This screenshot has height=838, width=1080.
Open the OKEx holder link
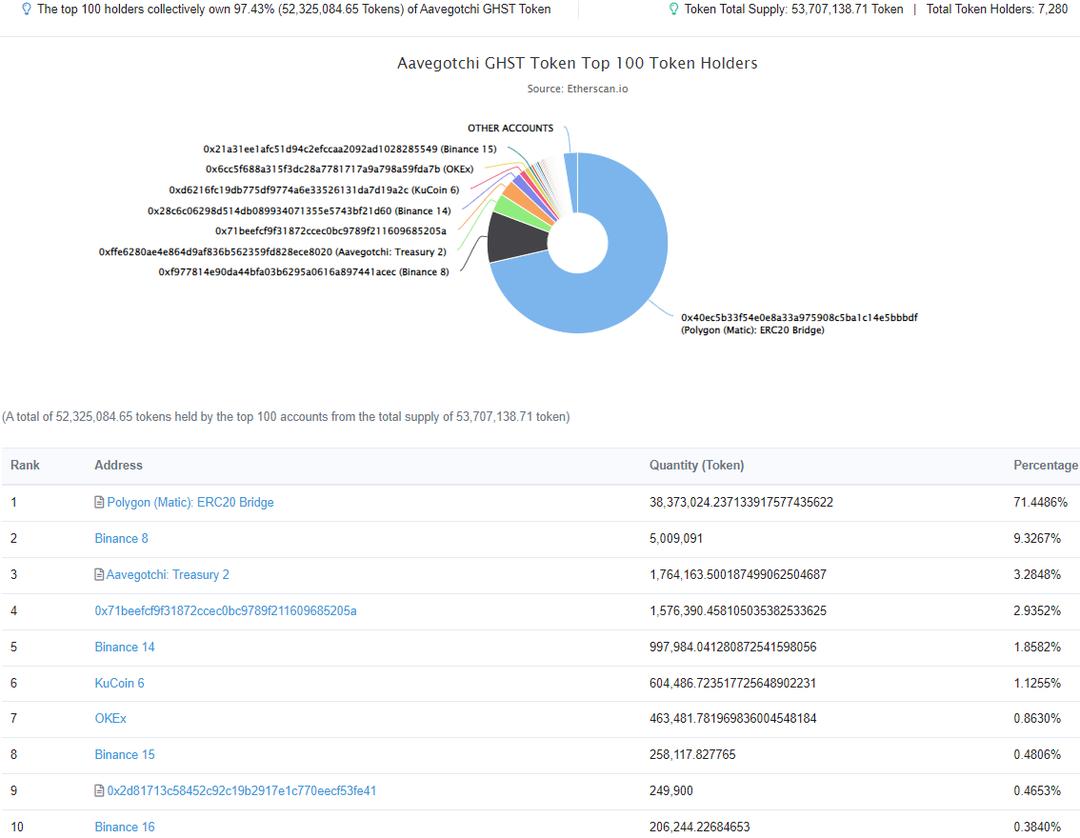(110, 719)
